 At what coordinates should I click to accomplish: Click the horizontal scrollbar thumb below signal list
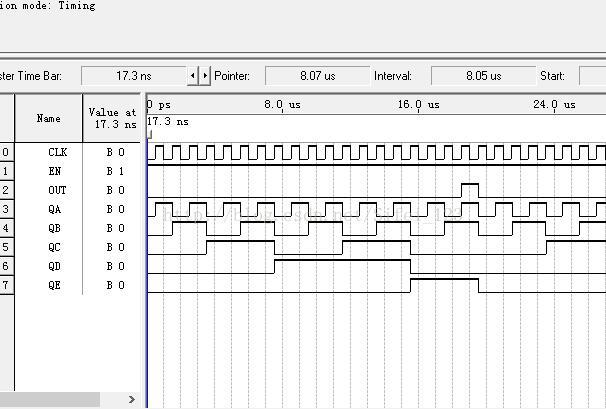(50, 399)
